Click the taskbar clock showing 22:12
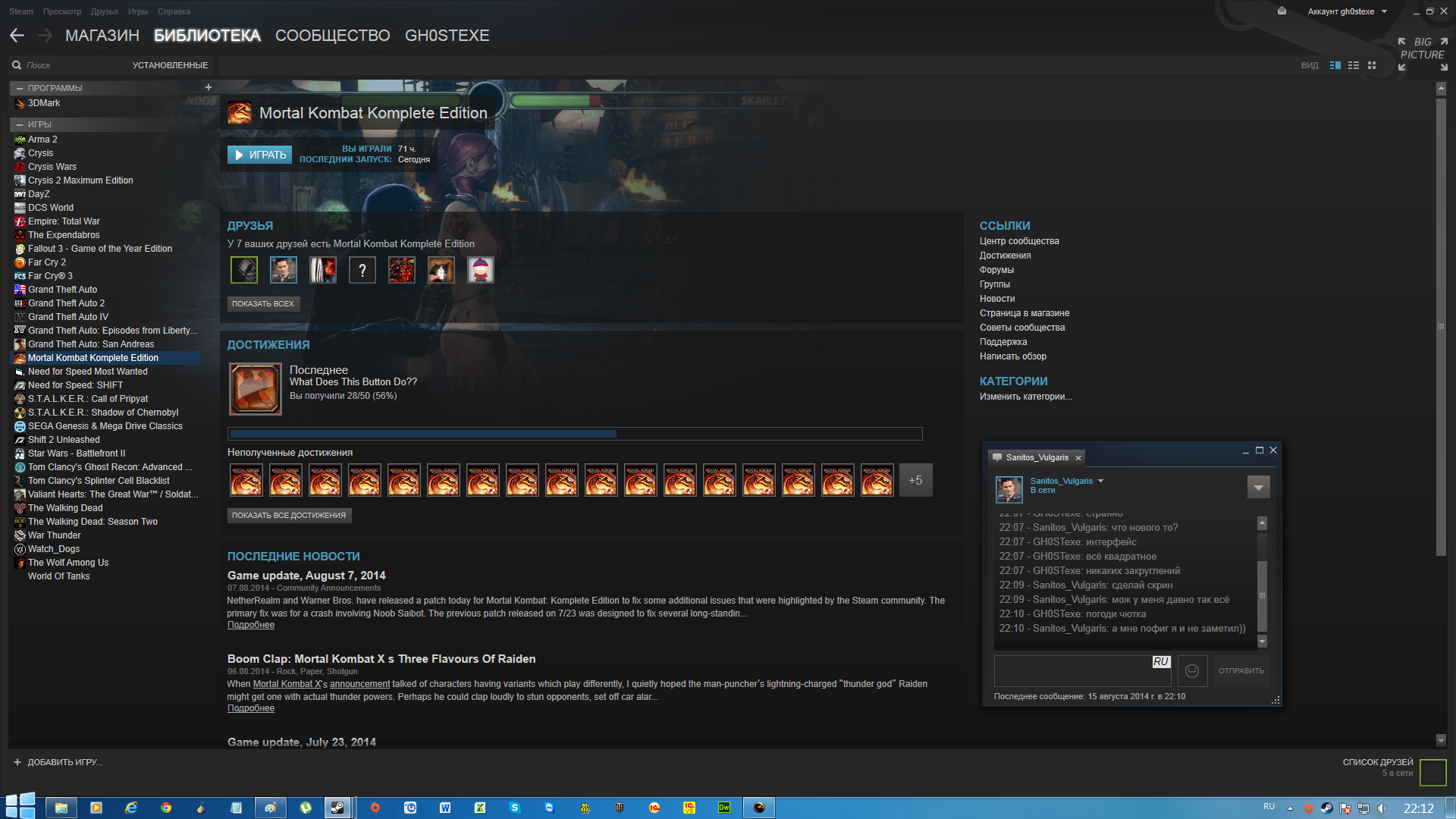The image size is (1456, 819). pyautogui.click(x=1418, y=808)
